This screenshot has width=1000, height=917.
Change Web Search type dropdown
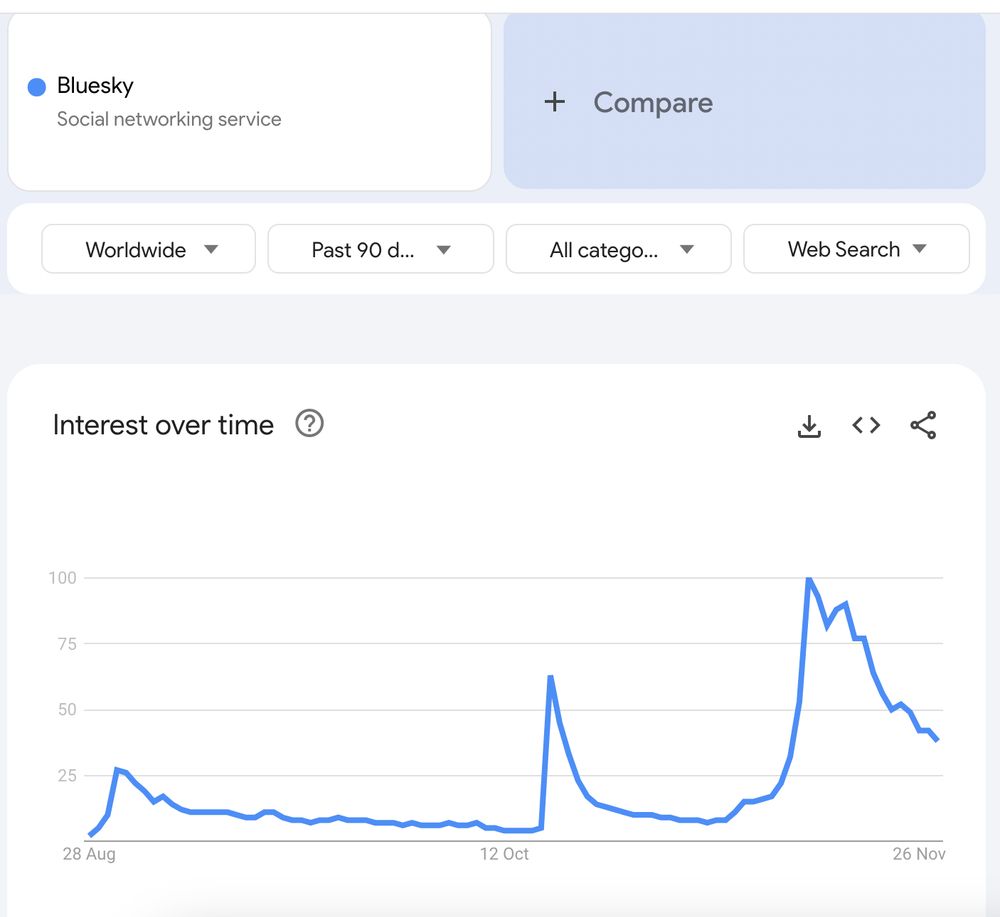pos(856,249)
